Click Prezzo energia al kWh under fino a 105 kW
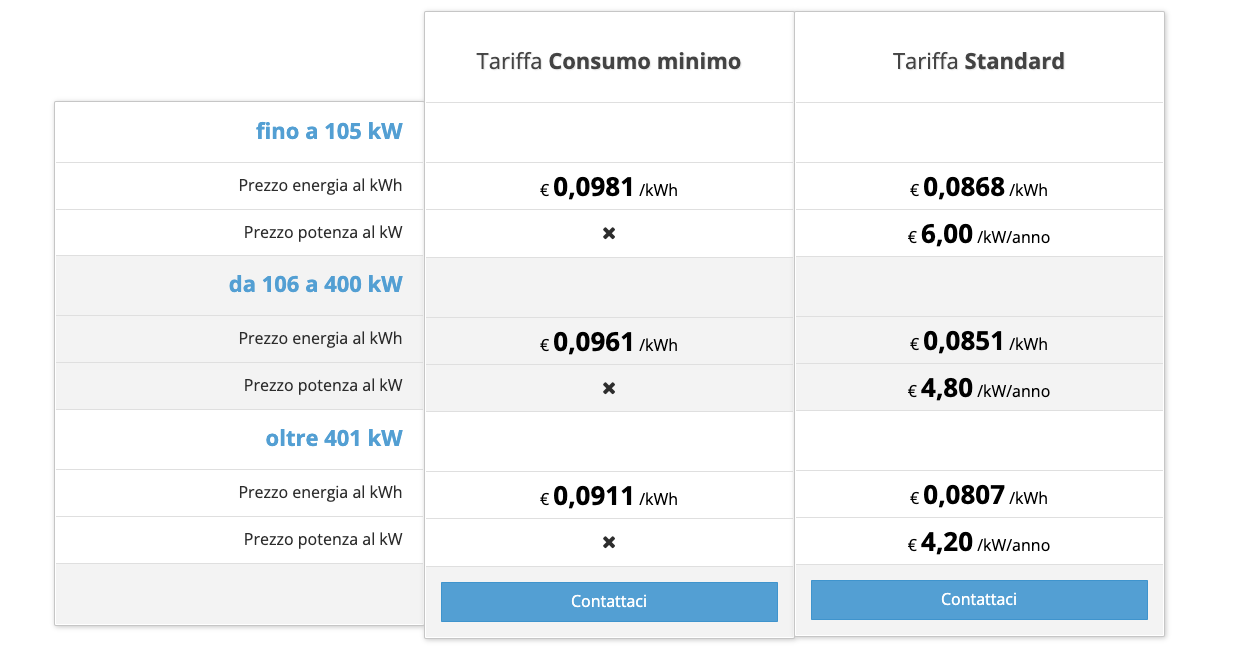This screenshot has height=660, width=1235. [320, 185]
